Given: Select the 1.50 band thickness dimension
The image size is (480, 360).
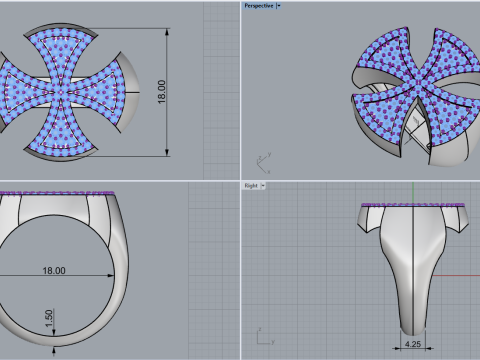Looking at the screenshot, I should pos(49,318).
